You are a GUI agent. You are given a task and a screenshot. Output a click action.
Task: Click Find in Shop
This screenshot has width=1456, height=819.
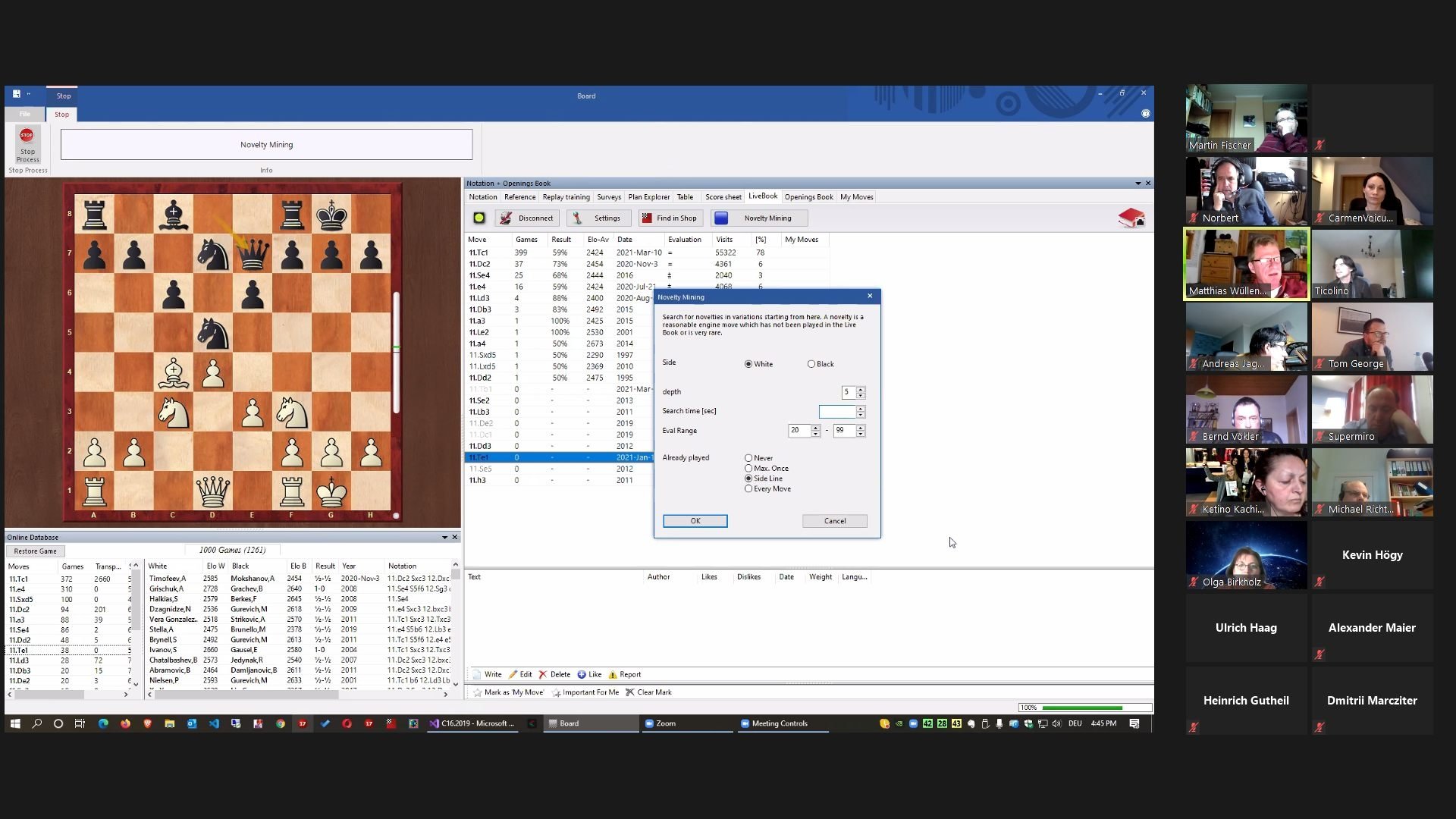pyautogui.click(x=669, y=218)
